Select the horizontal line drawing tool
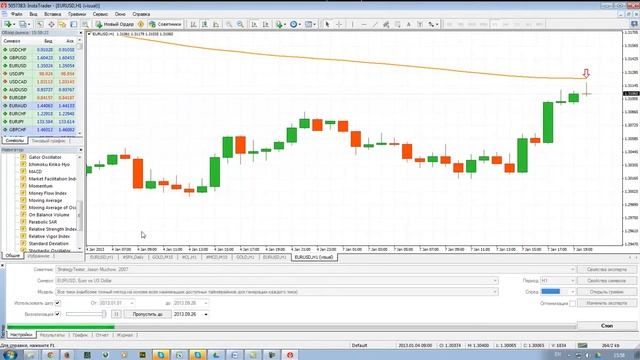The height and width of the screenshot is (360, 640). pyautogui.click(x=364, y=24)
